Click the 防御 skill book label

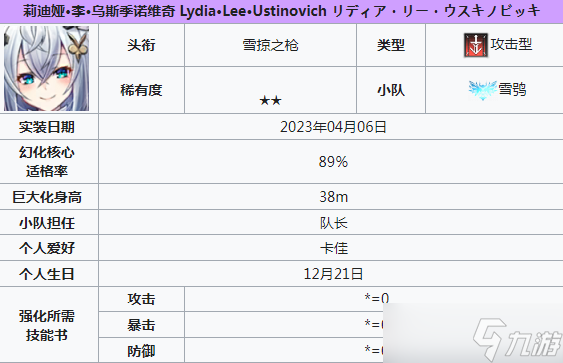141,351
